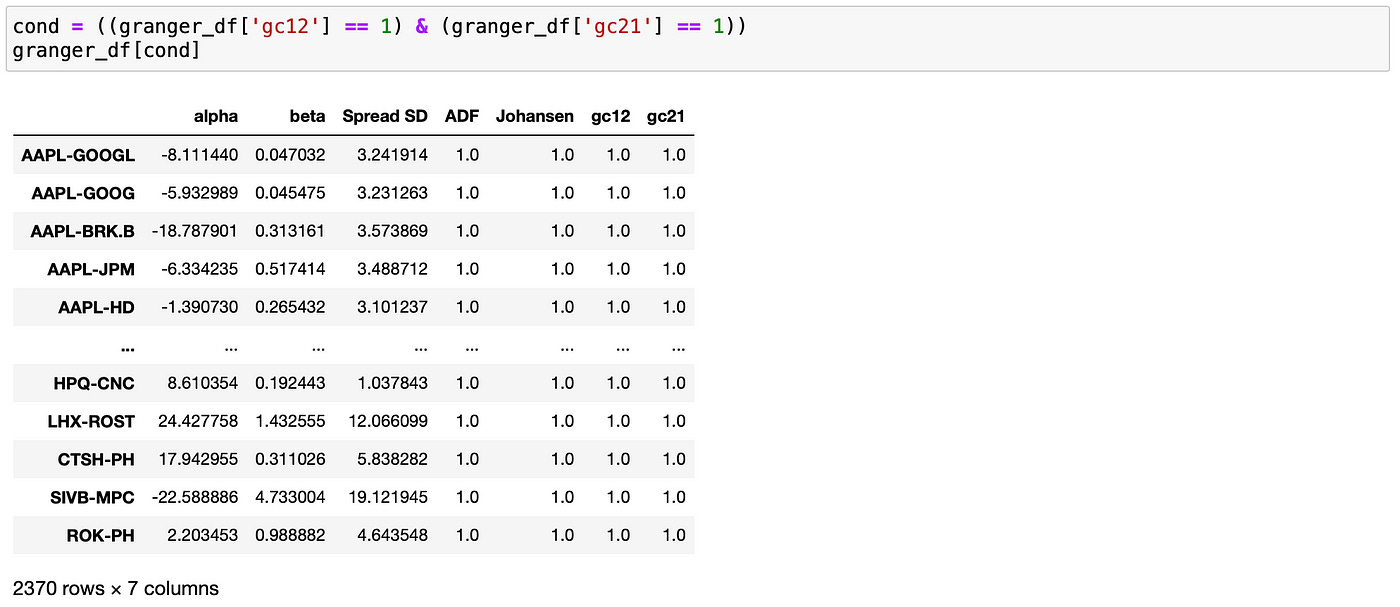Click Spread SD value 3.241914

pyautogui.click(x=392, y=155)
